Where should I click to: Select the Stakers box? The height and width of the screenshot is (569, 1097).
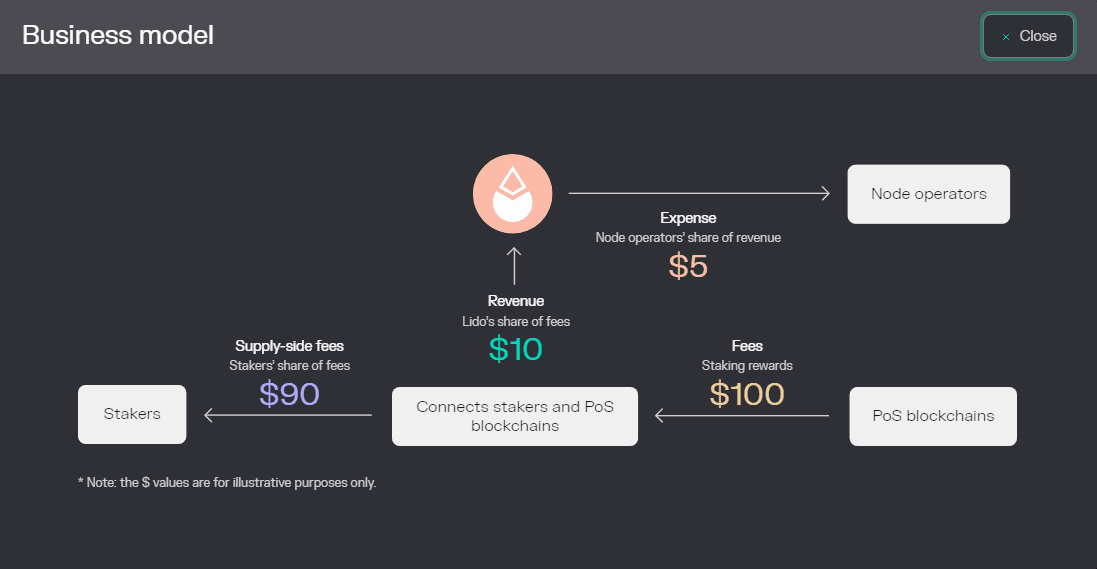[x=132, y=414]
